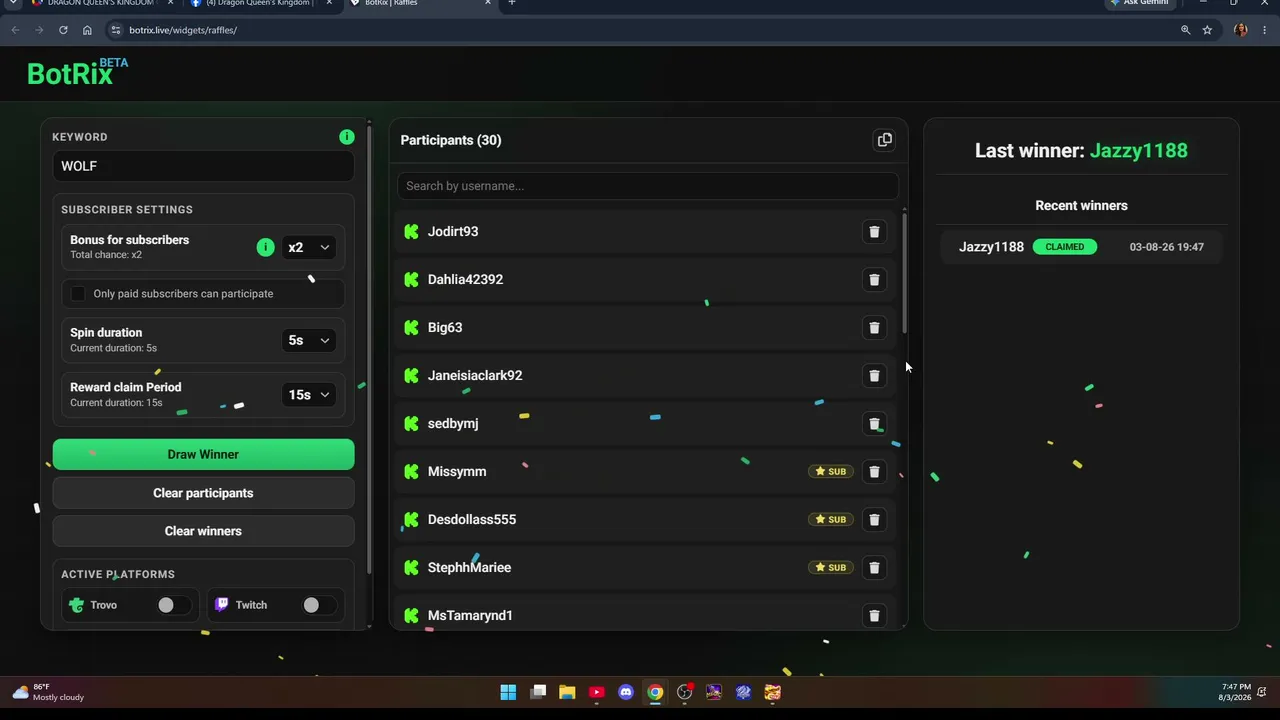This screenshot has height=720, width=1280.
Task: Remove sedbymj via its trash icon
Action: (x=874, y=424)
